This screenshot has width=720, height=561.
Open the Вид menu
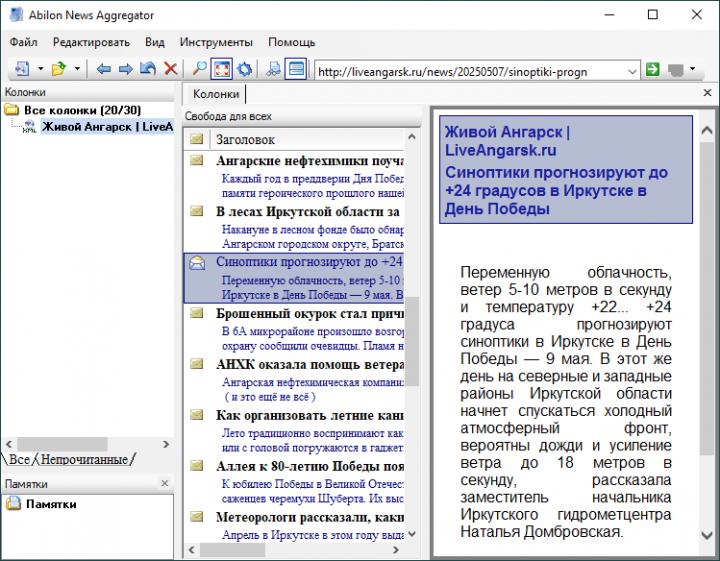(x=155, y=42)
